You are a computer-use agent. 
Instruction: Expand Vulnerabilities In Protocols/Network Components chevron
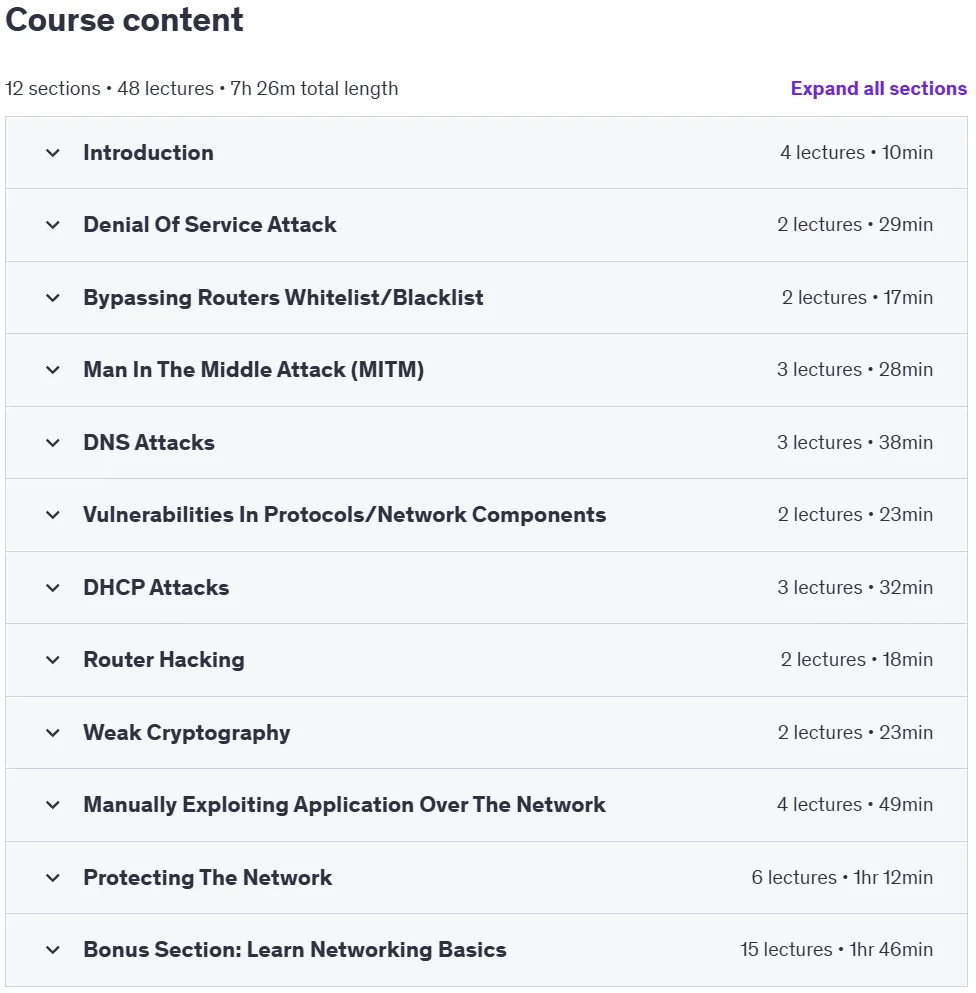[53, 515]
